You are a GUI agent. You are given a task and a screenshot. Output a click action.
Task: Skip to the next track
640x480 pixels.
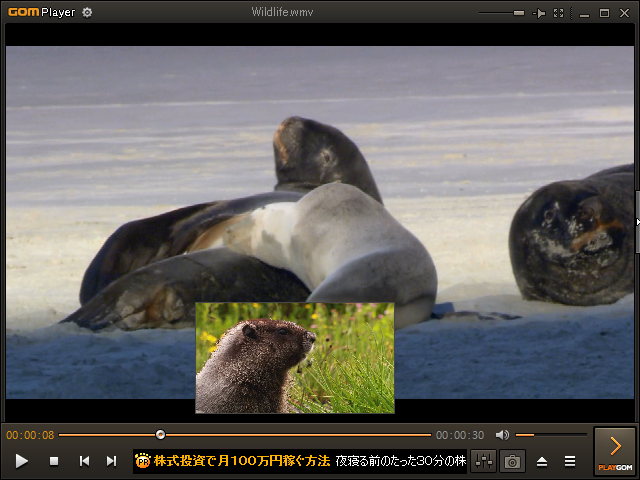click(112, 461)
